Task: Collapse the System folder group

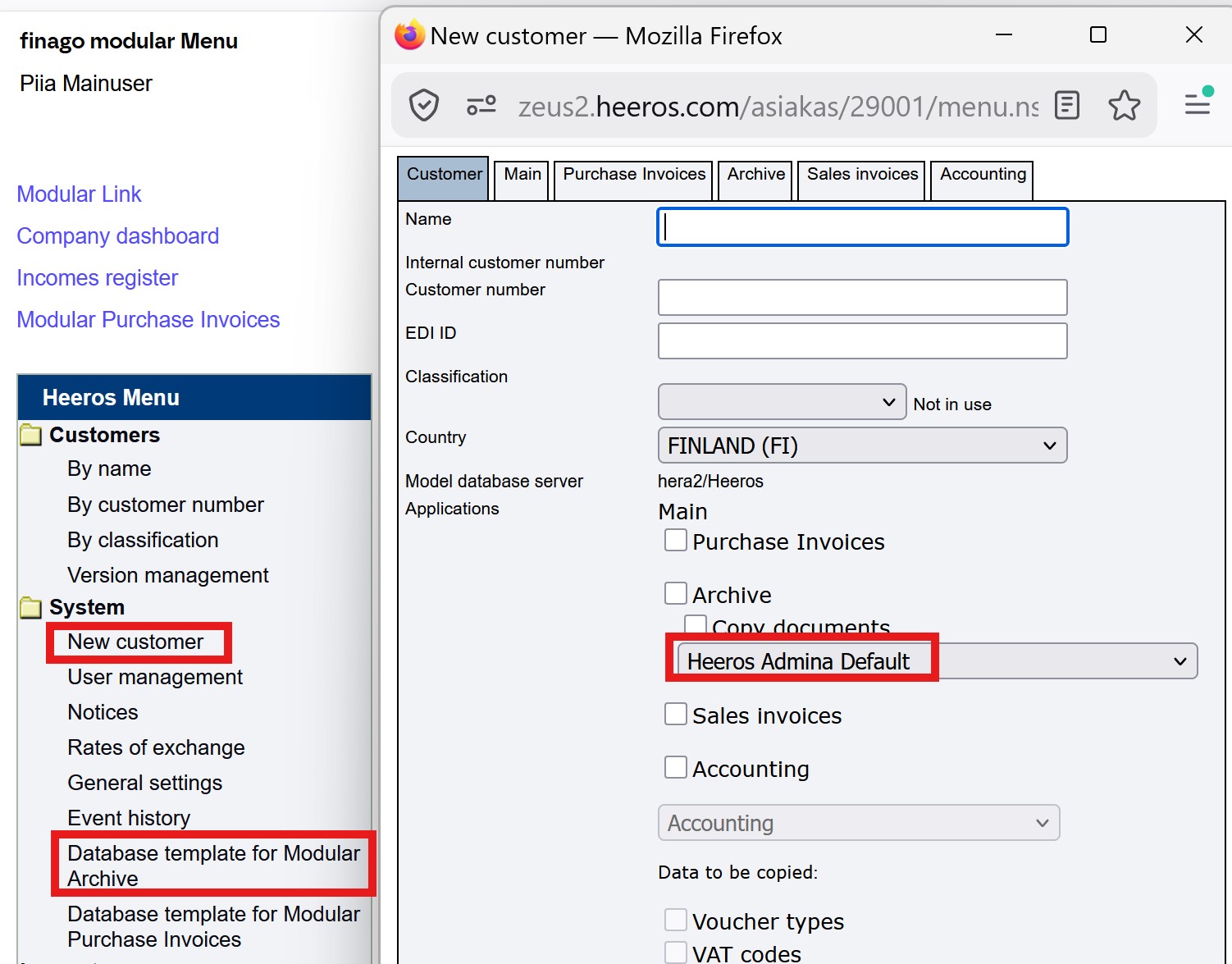Action: coord(87,607)
